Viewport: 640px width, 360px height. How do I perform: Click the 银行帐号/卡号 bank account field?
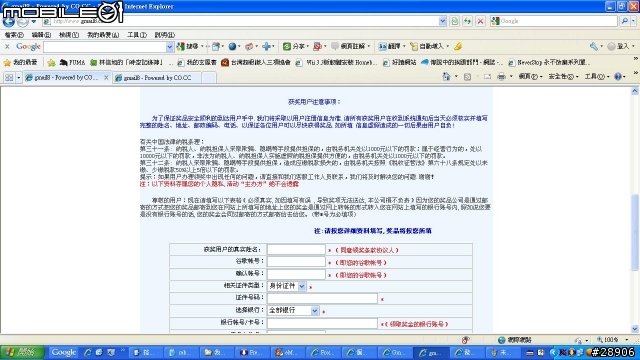pos(322,323)
